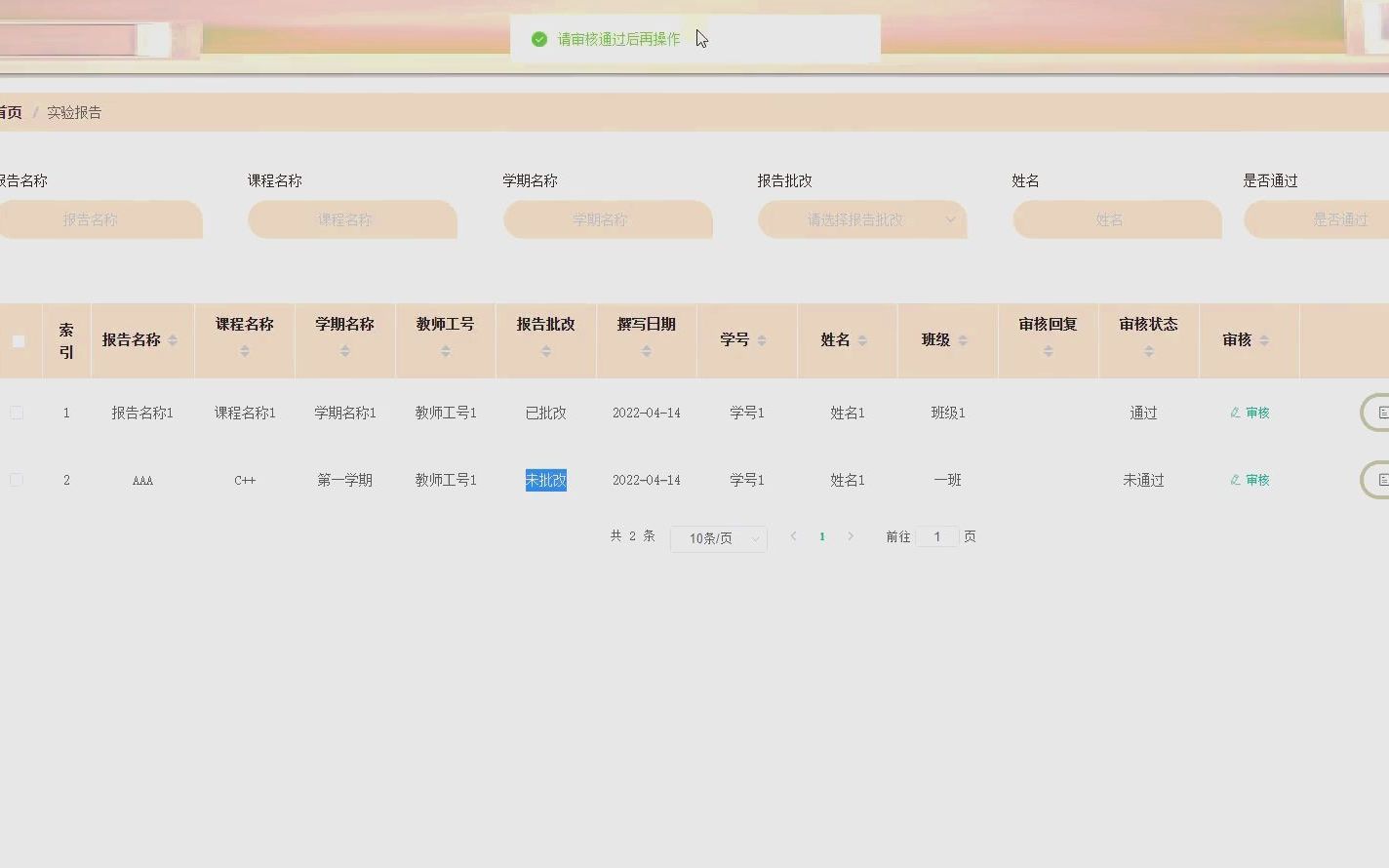Screen dimensions: 1389x868
Task: Select page 1 in pagination
Action: [822, 536]
